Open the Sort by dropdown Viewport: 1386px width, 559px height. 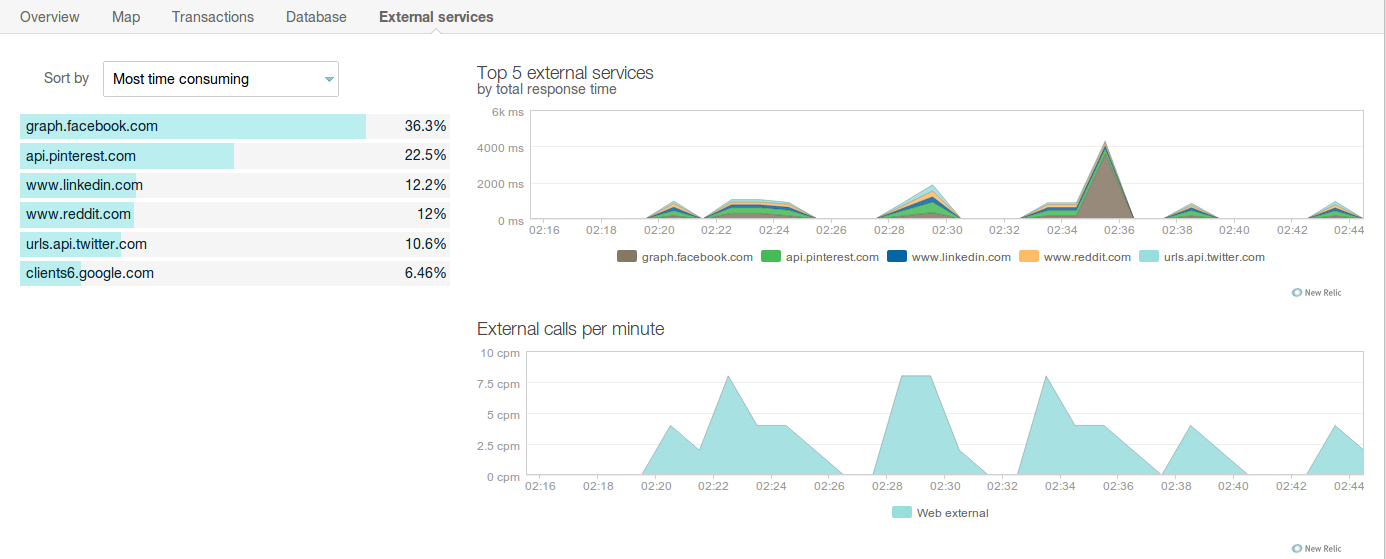tap(221, 79)
